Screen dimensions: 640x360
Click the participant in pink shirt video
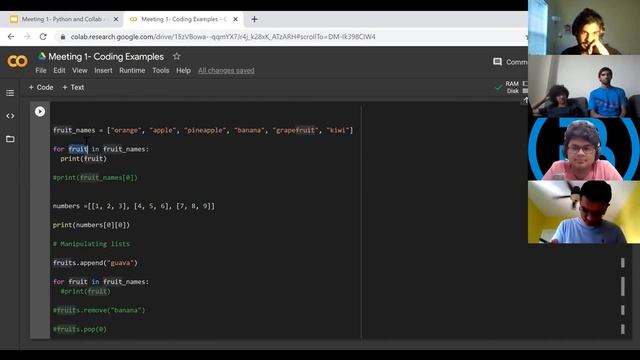(x=584, y=149)
